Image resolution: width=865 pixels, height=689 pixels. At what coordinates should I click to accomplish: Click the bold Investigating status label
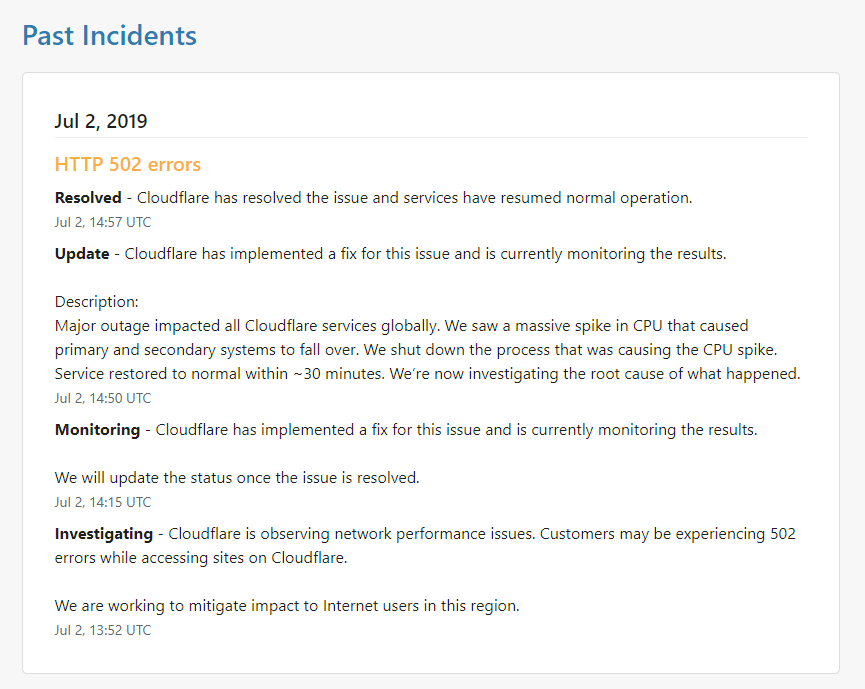(104, 534)
